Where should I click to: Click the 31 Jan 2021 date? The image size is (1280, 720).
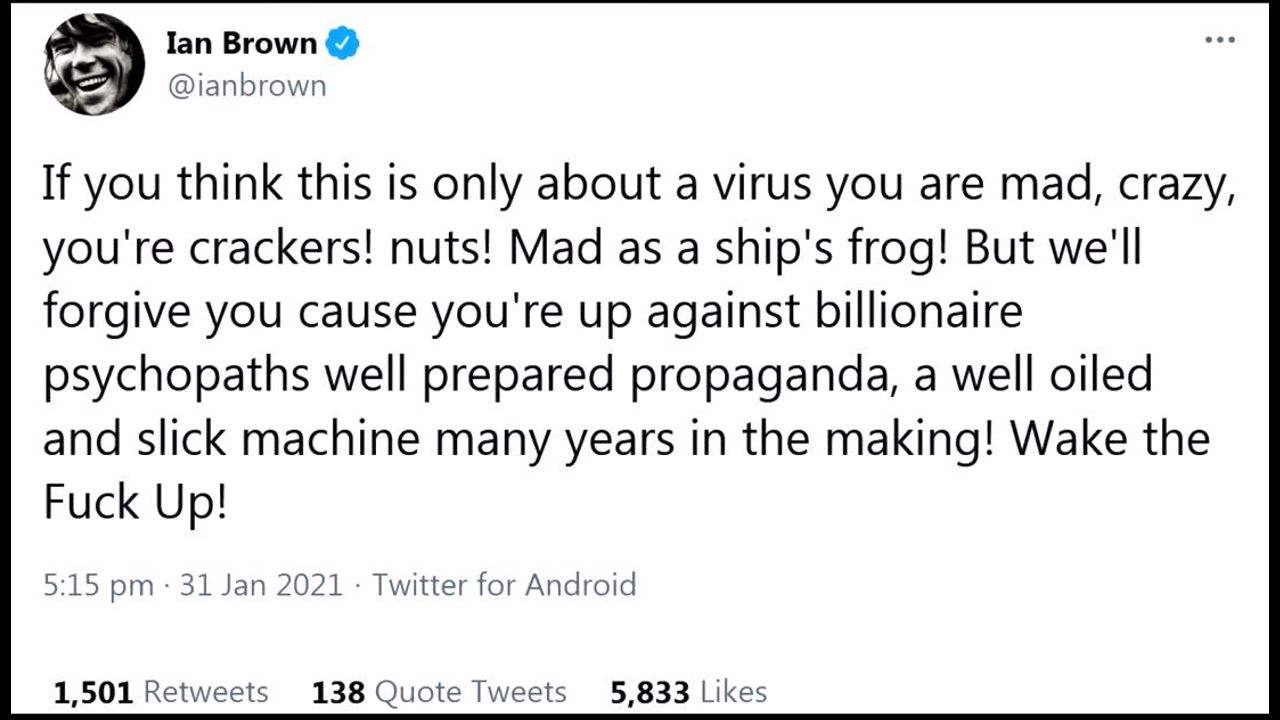[262, 584]
